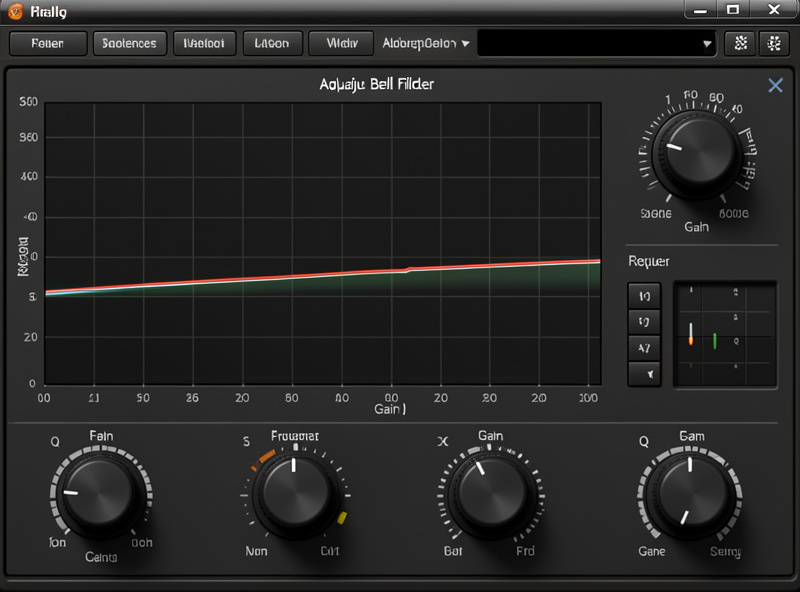Open the black preset combo box
The height and width of the screenshot is (592, 800).
596,43
